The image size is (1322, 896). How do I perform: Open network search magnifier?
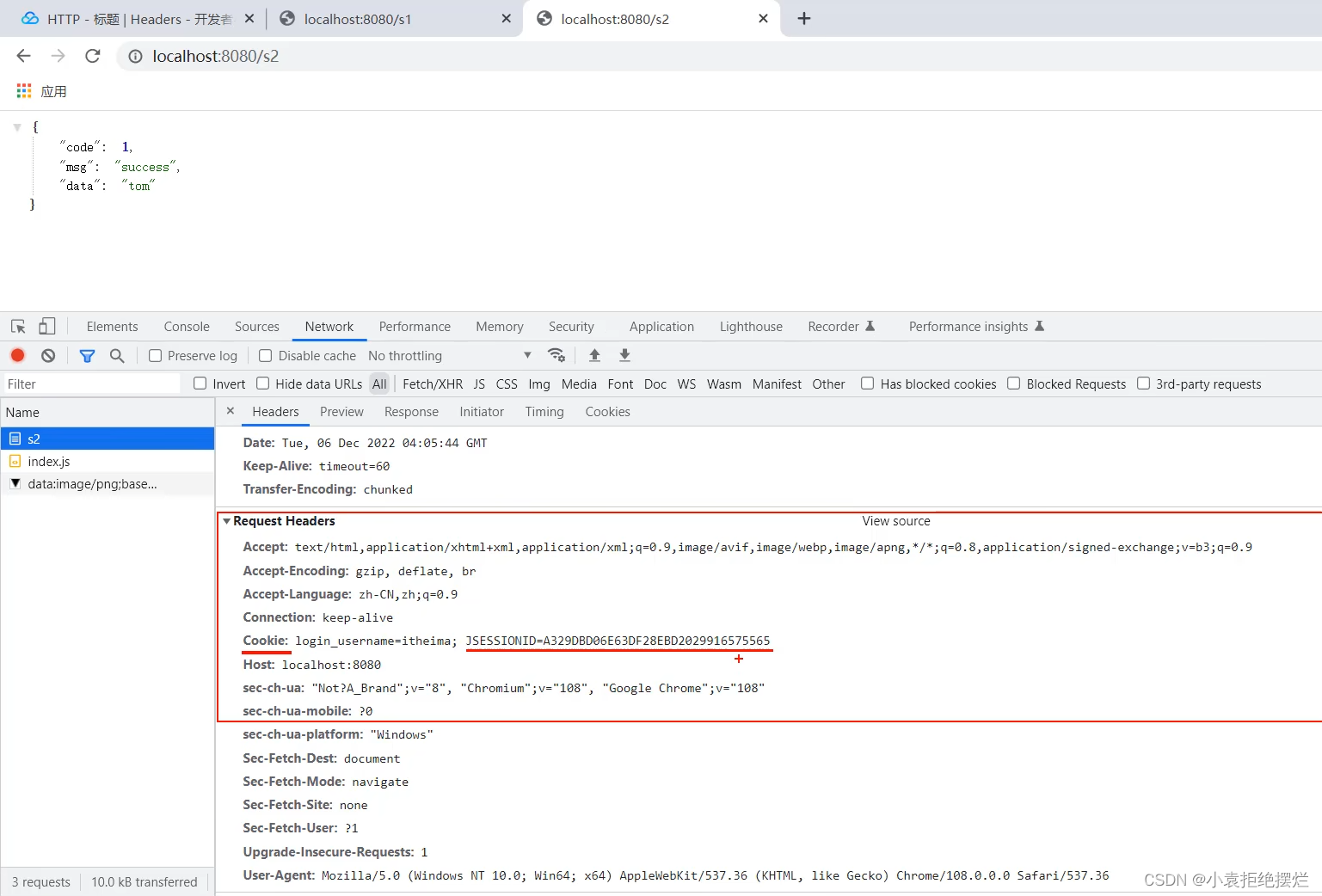[117, 355]
